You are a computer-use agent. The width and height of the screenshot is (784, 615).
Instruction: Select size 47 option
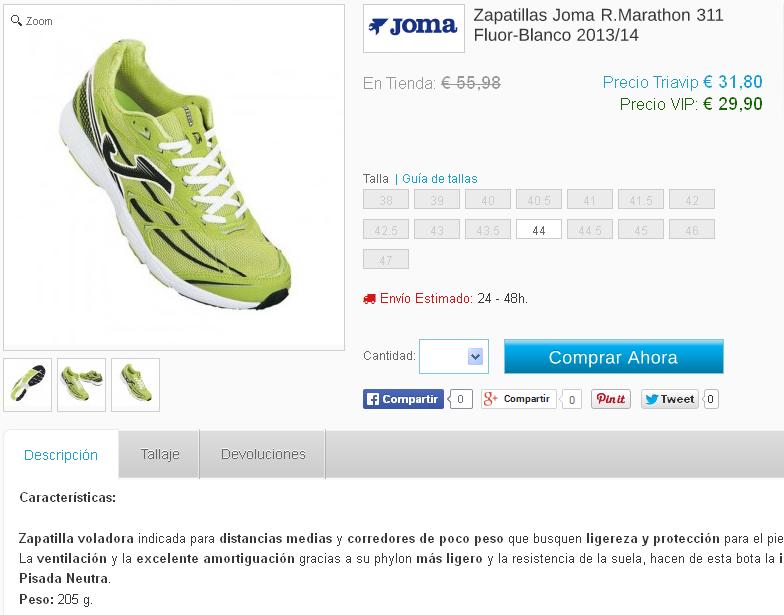(386, 260)
